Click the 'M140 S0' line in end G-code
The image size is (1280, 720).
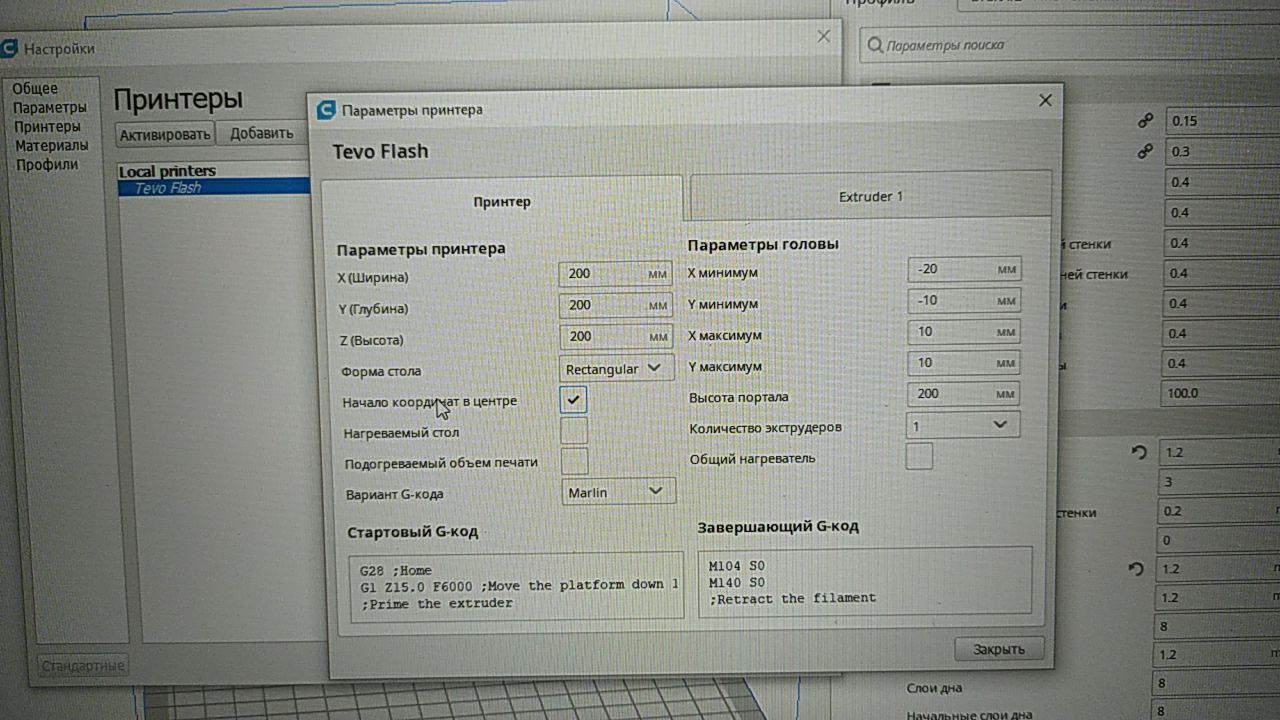(x=736, y=582)
